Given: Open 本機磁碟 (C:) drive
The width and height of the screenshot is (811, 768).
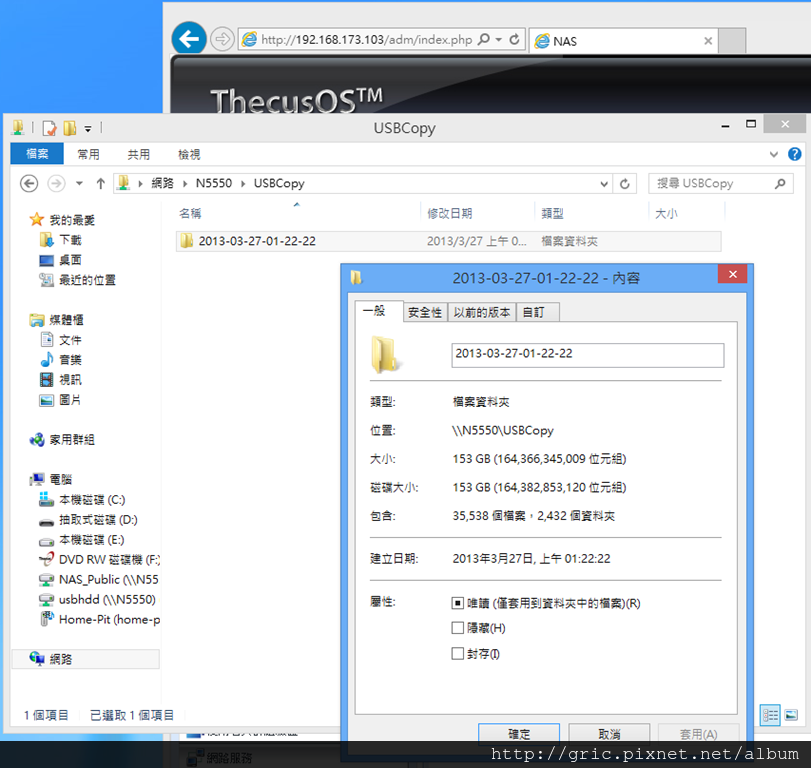Looking at the screenshot, I should 92,500.
